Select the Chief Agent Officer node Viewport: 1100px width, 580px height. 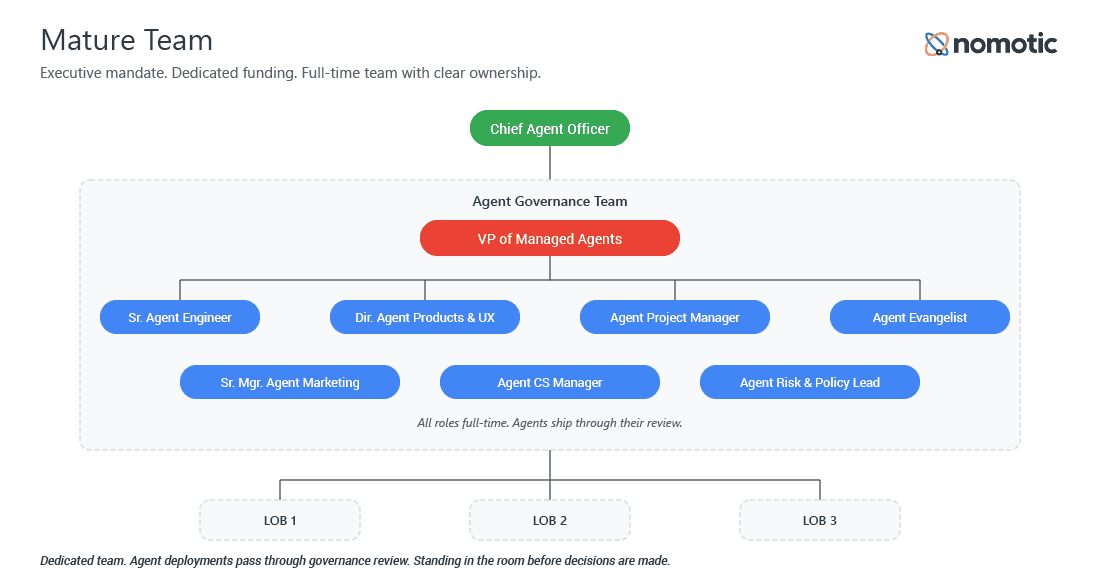[550, 129]
